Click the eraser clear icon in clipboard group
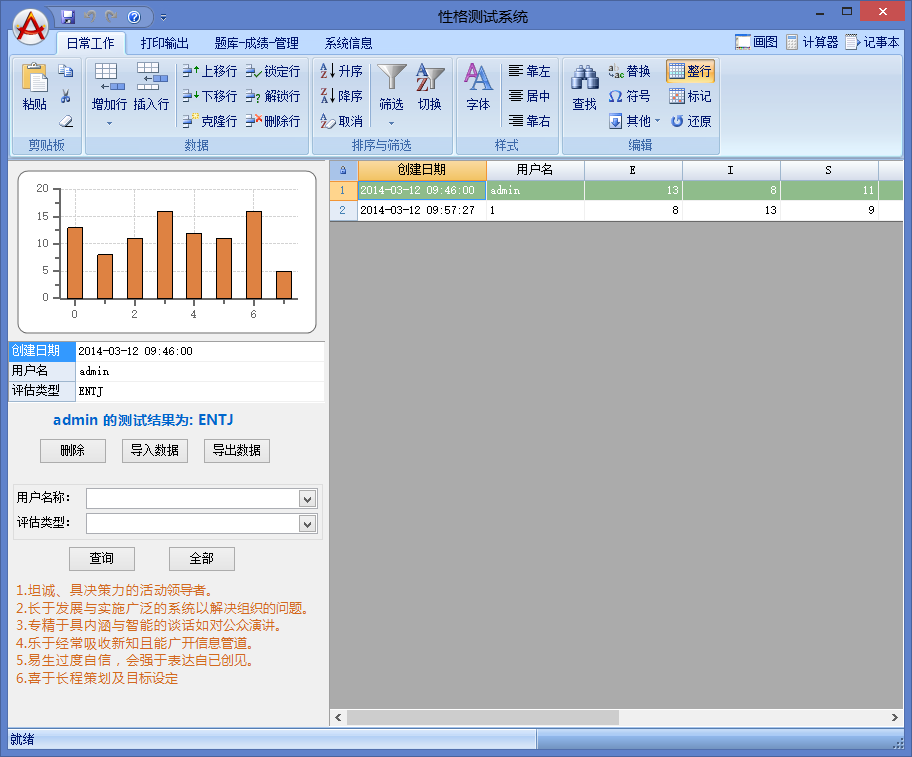Screen dimensions: 912x757 pos(66,121)
